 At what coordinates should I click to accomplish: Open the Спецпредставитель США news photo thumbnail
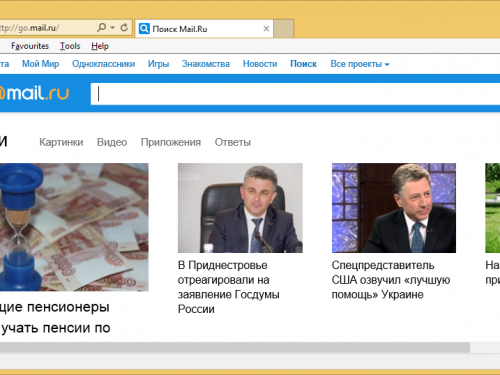394,208
